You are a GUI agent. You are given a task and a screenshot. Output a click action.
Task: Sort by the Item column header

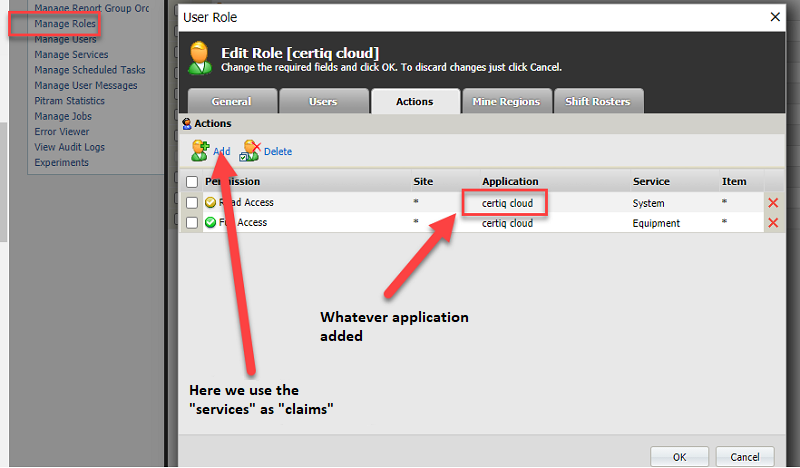pos(734,181)
